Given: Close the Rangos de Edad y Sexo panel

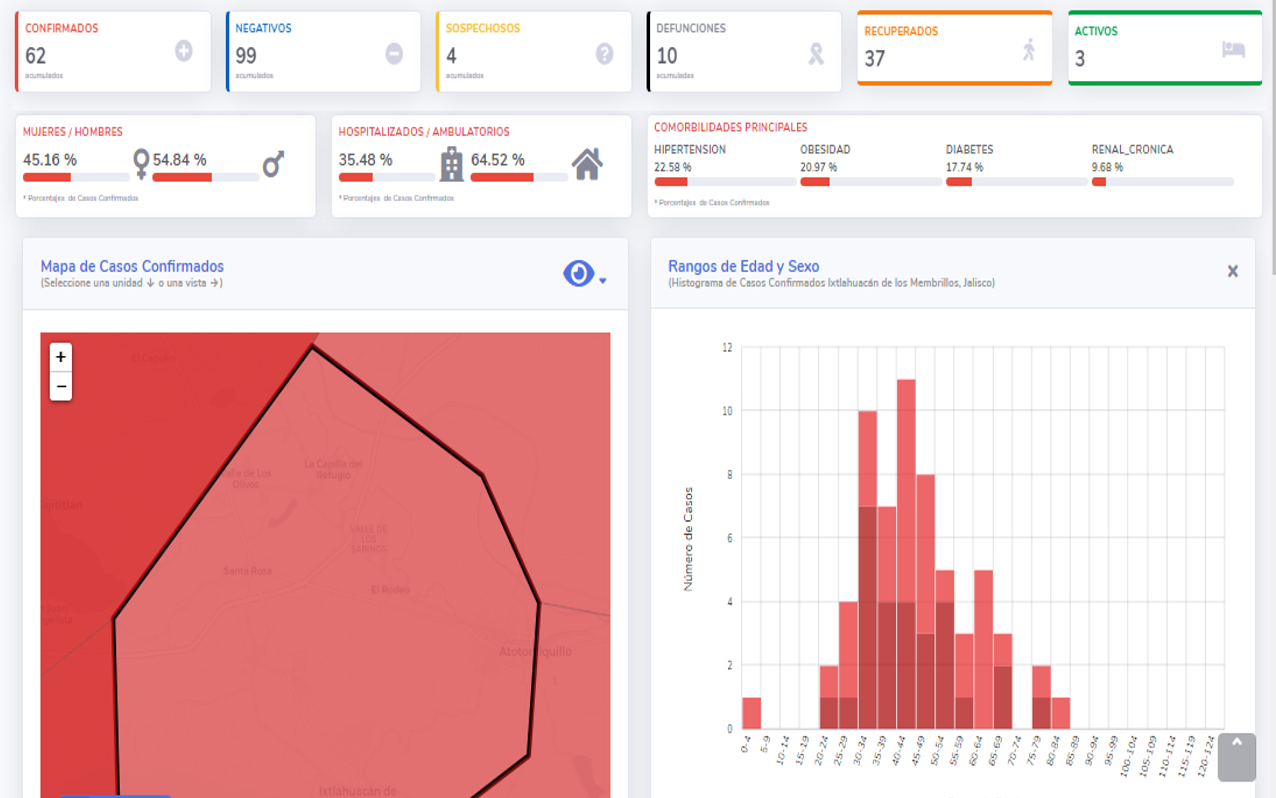Looking at the screenshot, I should coord(1232,271).
